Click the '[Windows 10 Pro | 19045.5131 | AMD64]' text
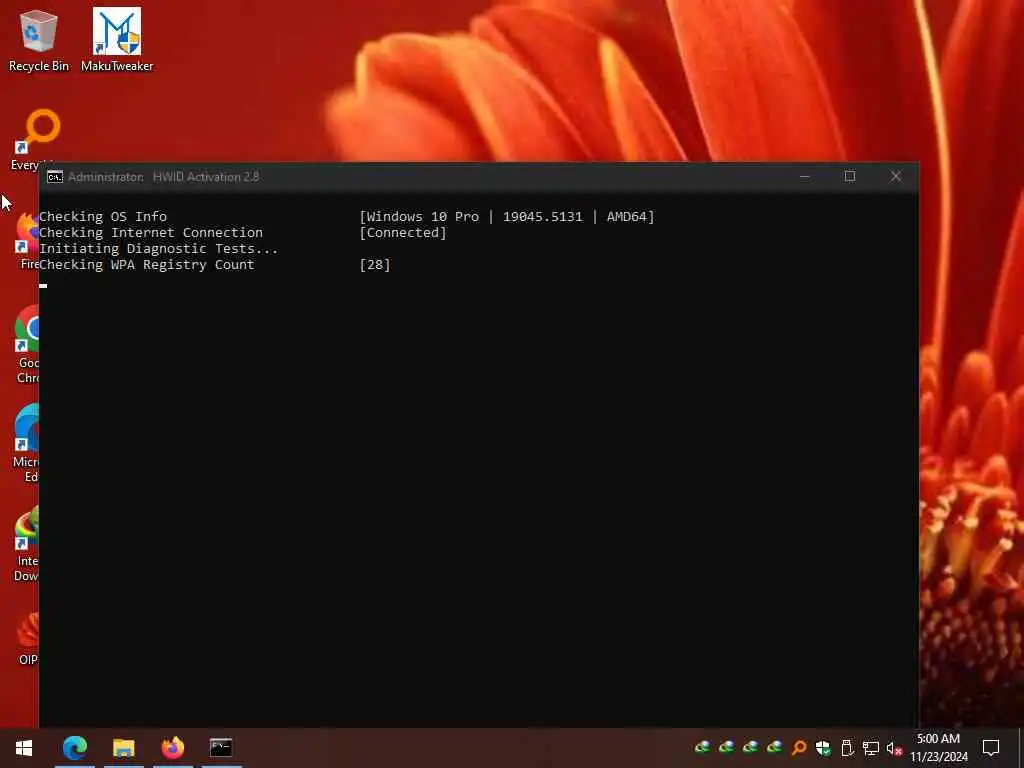The image size is (1024, 768). coord(507,217)
